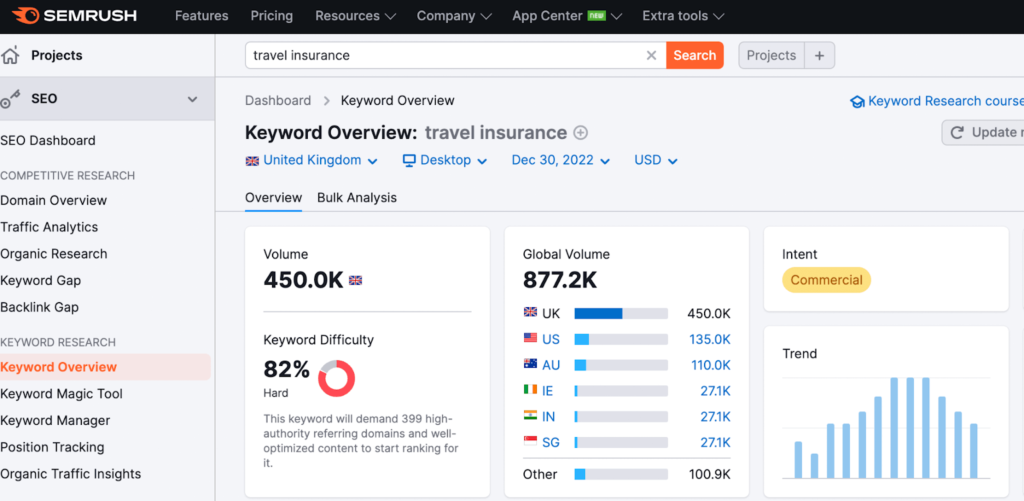Open the United Kingdom country dropdown

[x=311, y=160]
